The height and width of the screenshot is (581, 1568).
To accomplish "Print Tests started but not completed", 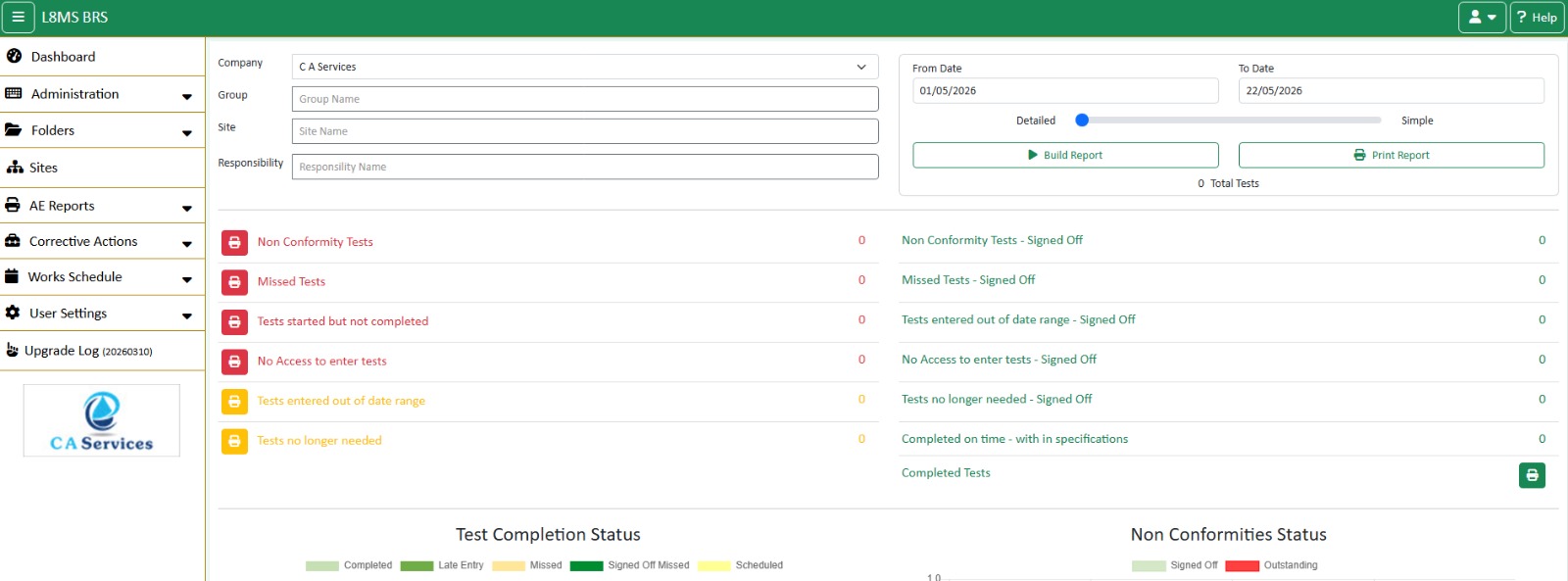I will click(234, 321).
